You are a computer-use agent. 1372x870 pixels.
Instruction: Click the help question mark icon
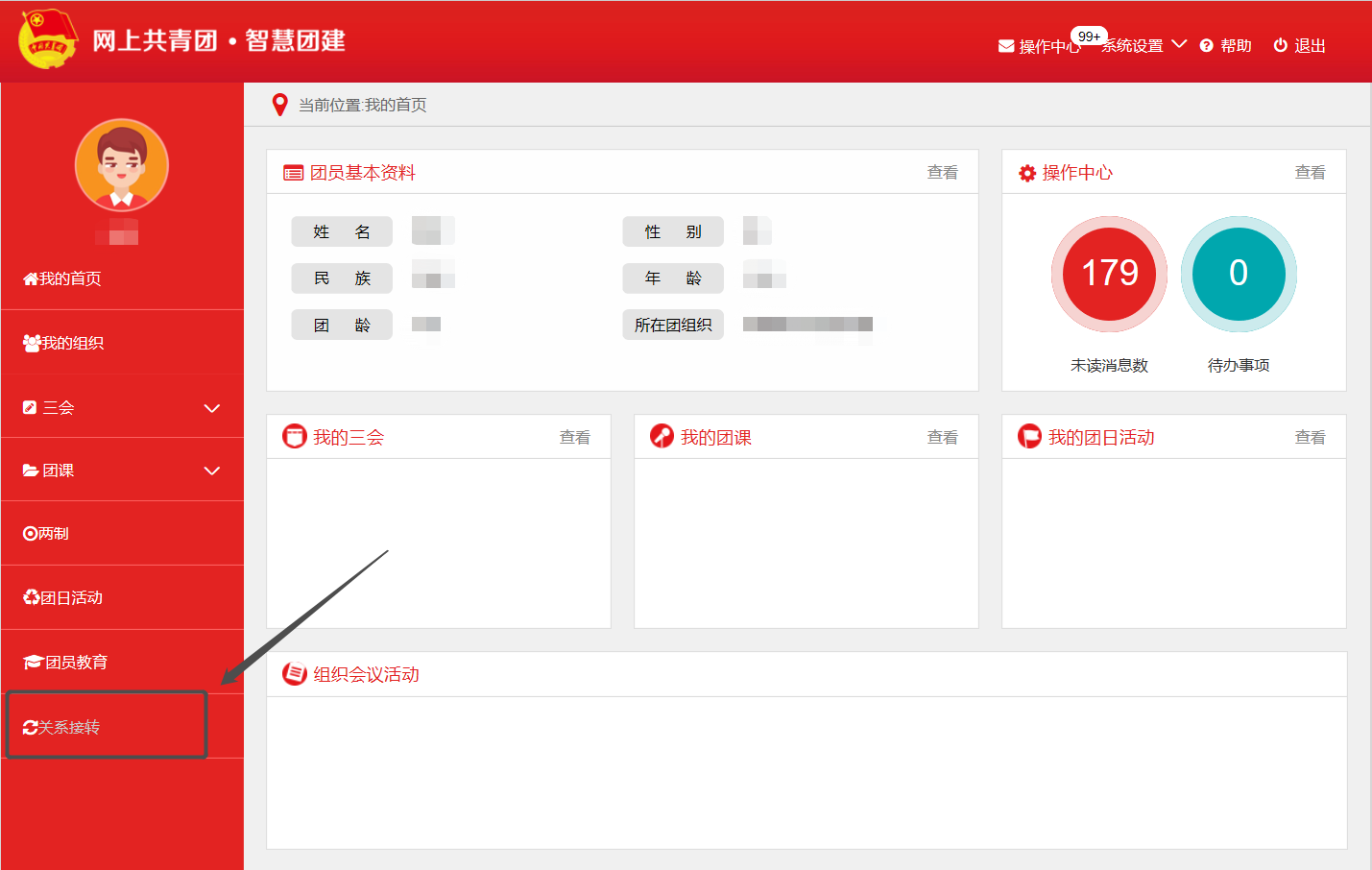point(1207,46)
